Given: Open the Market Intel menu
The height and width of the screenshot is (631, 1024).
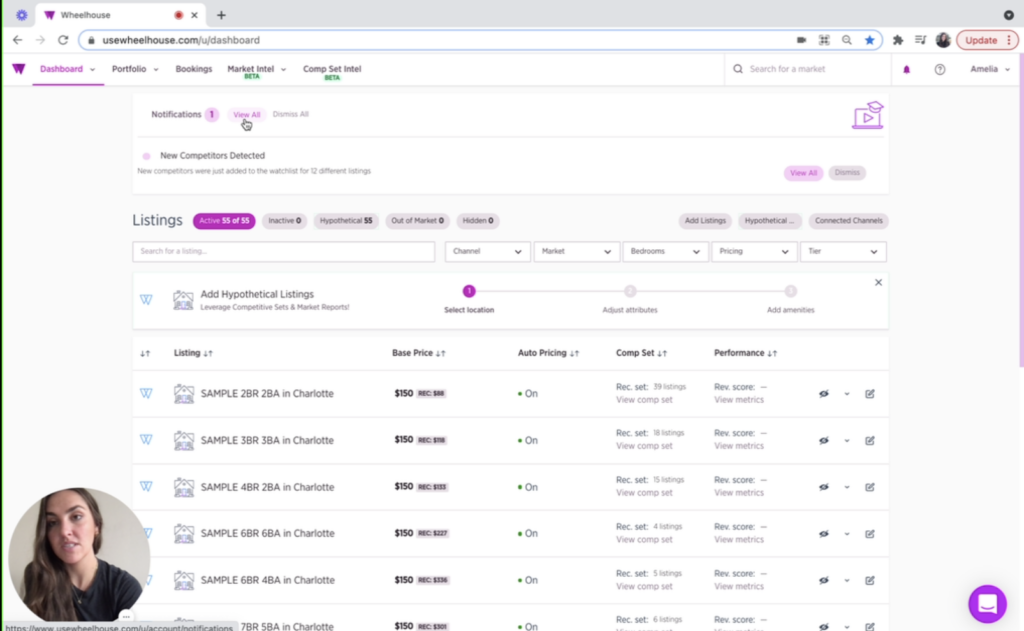Looking at the screenshot, I should click(x=257, y=71).
